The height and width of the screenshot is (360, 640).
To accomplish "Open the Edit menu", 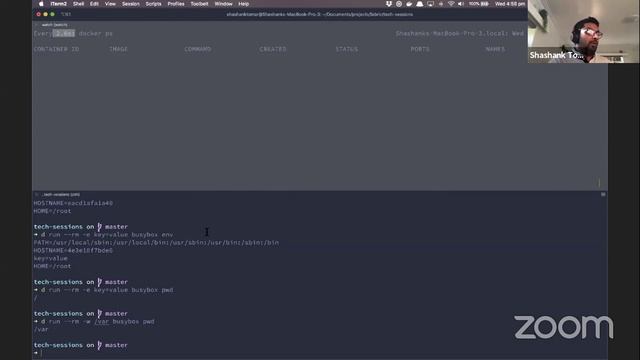I will [94, 4].
